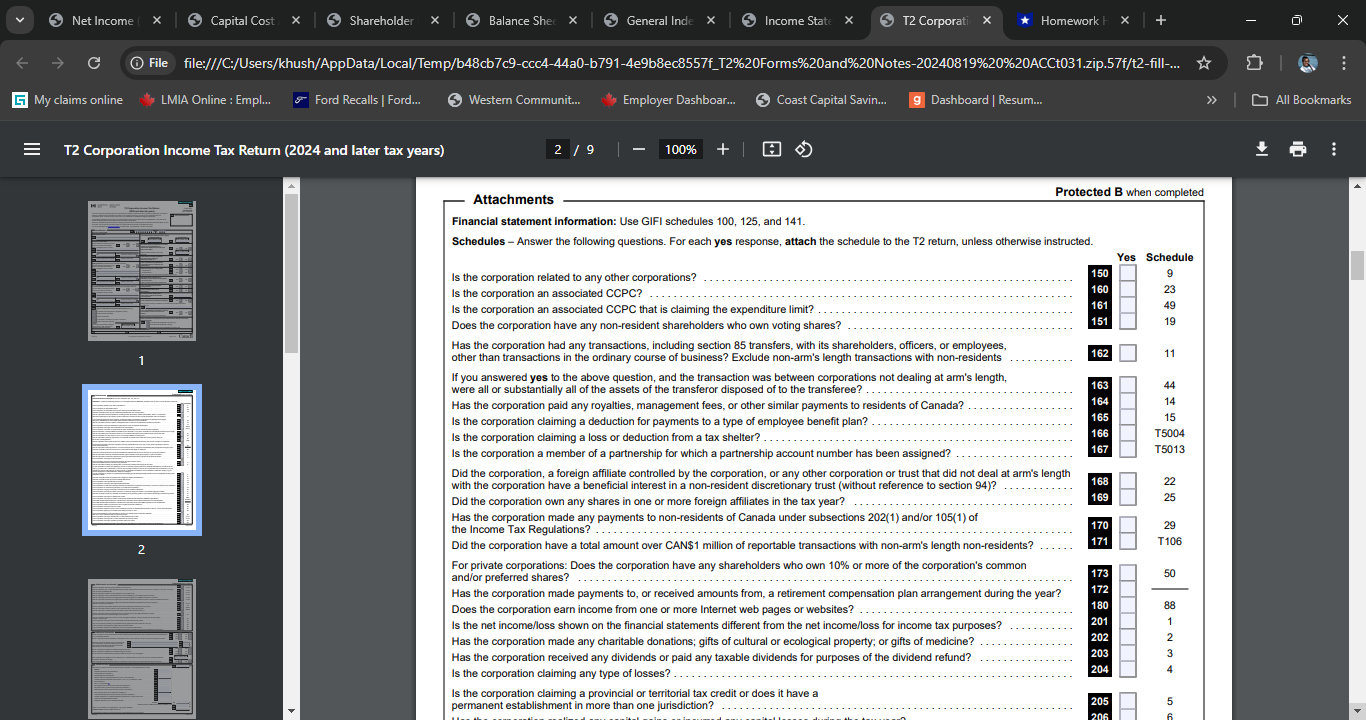This screenshot has width=1366, height=720.
Task: View site information via the File icon
Action: click(x=149, y=63)
